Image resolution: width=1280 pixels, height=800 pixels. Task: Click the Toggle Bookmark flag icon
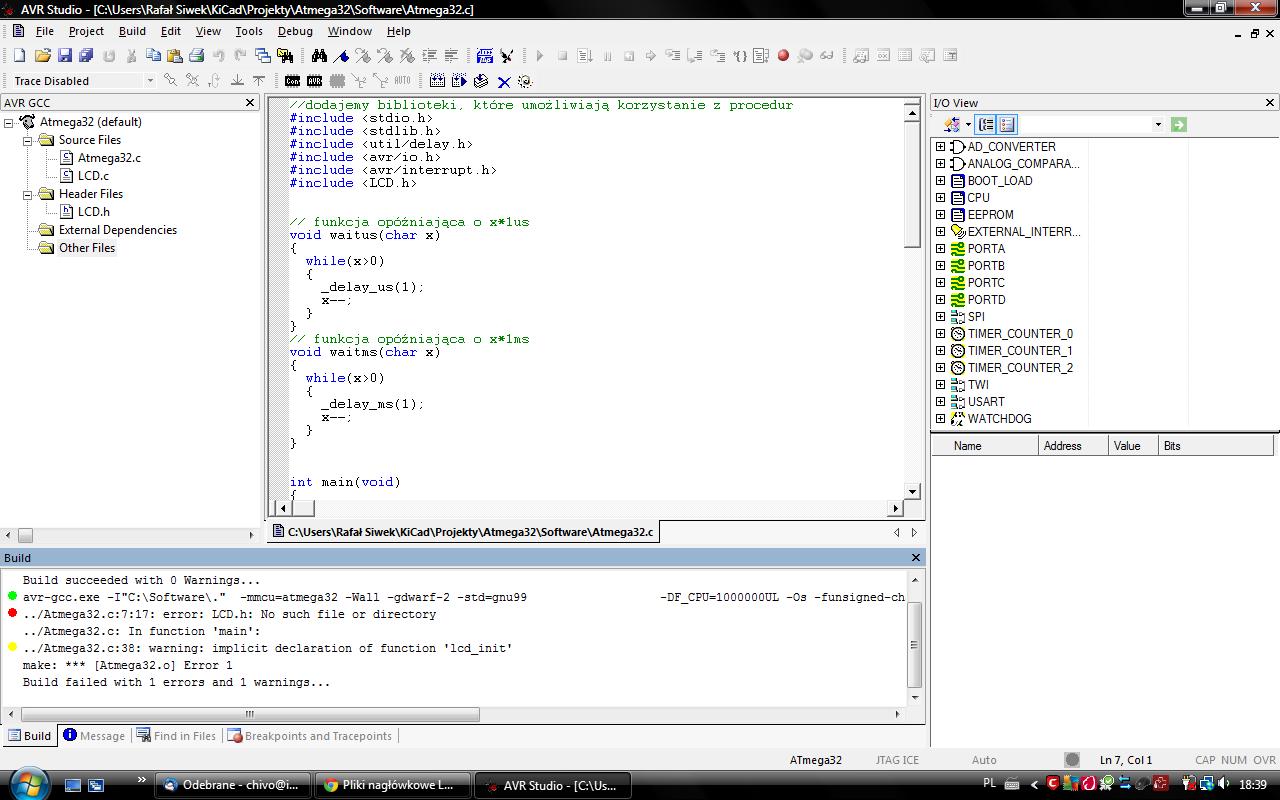coord(341,56)
